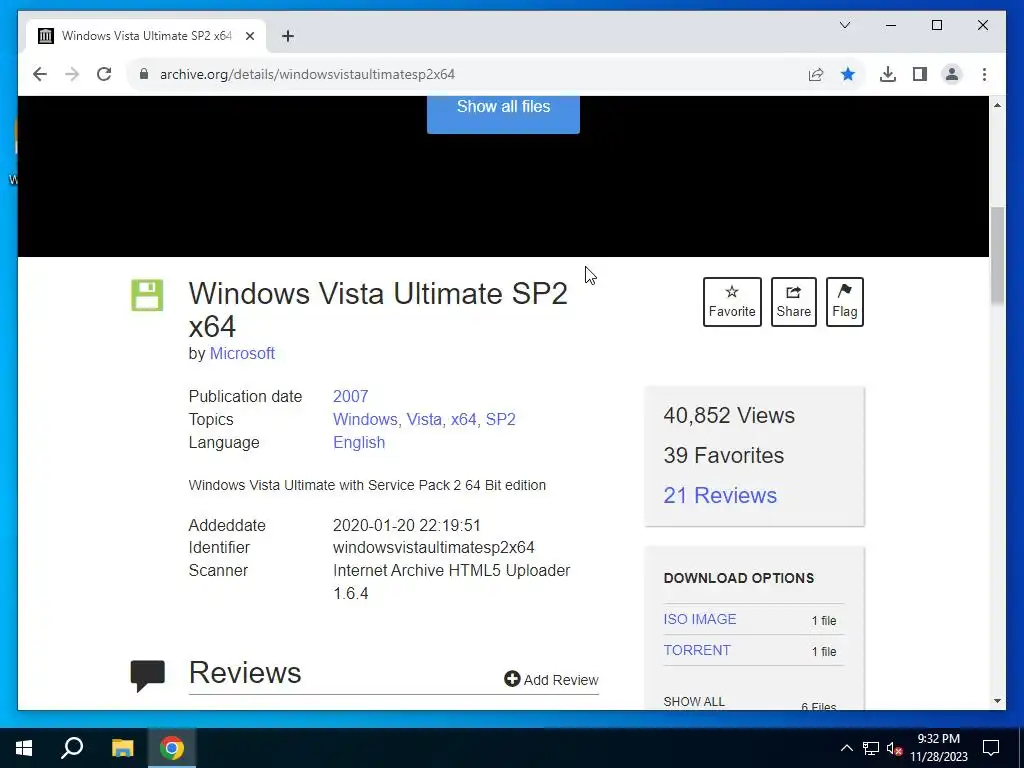Click the forward navigation arrow
The image size is (1024, 768).
(x=72, y=74)
